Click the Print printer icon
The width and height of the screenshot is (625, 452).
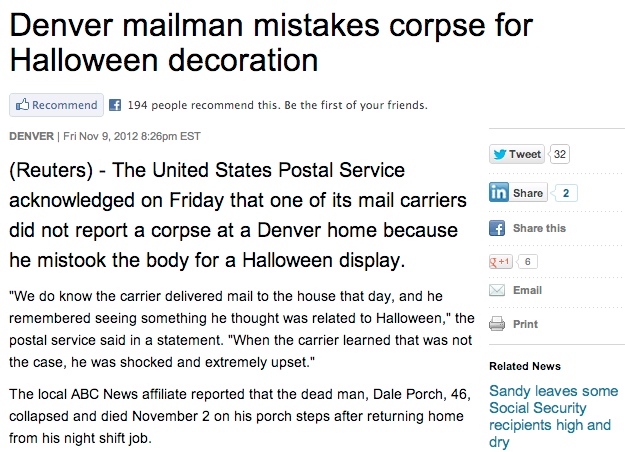click(x=497, y=324)
